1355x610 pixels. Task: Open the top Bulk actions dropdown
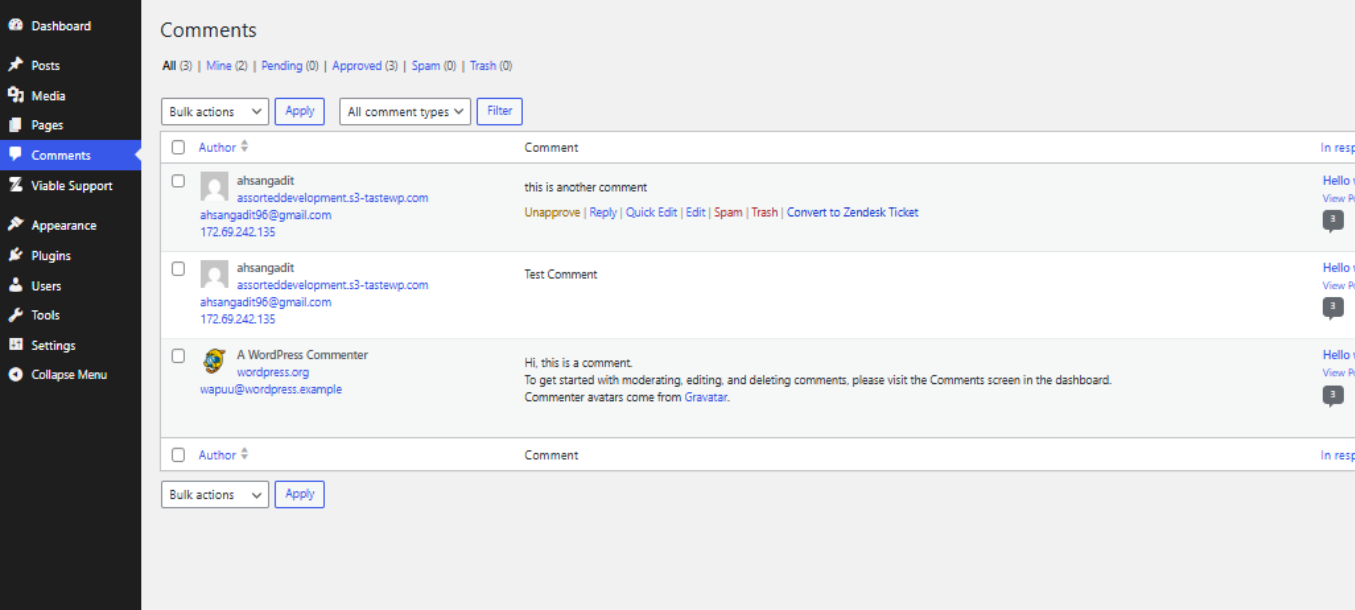tap(214, 112)
